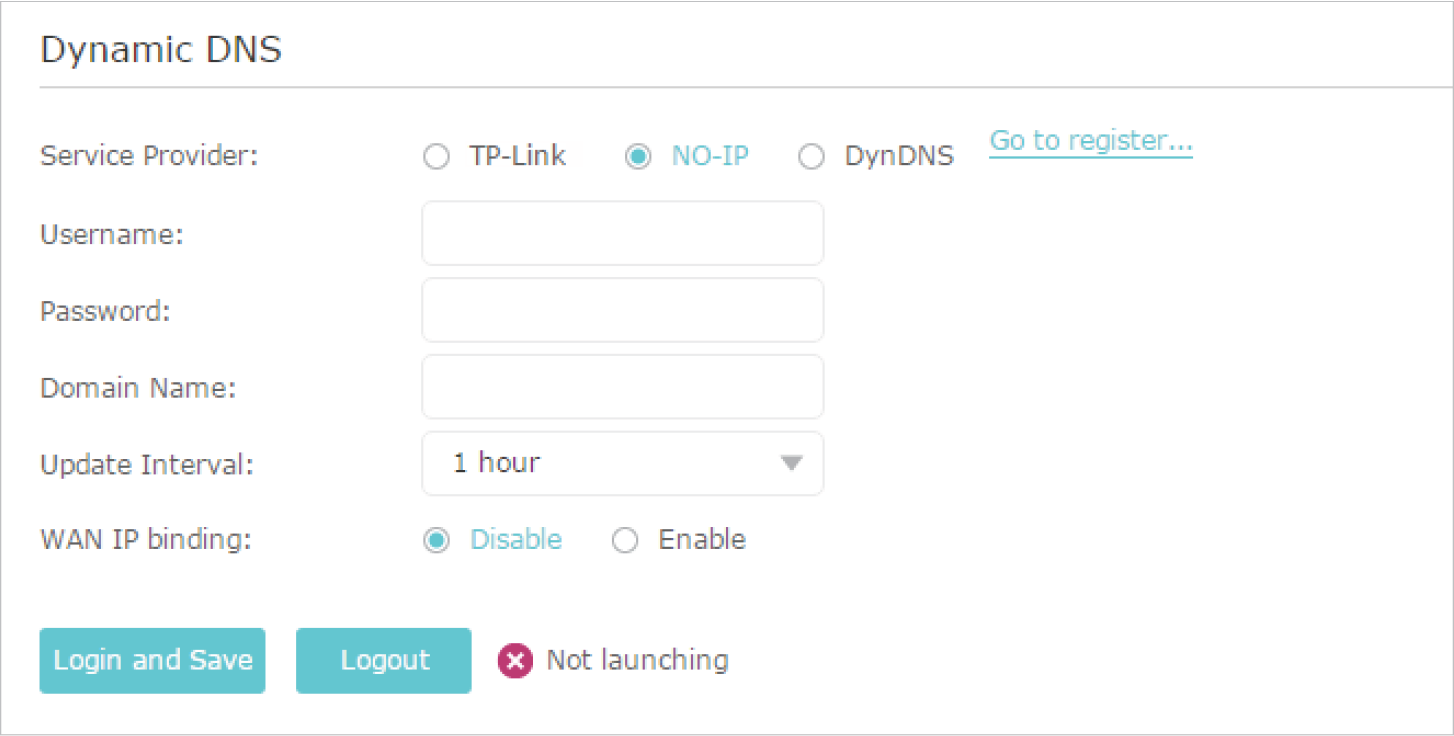
Task: Click the Update Interval label text
Action: 147,464
